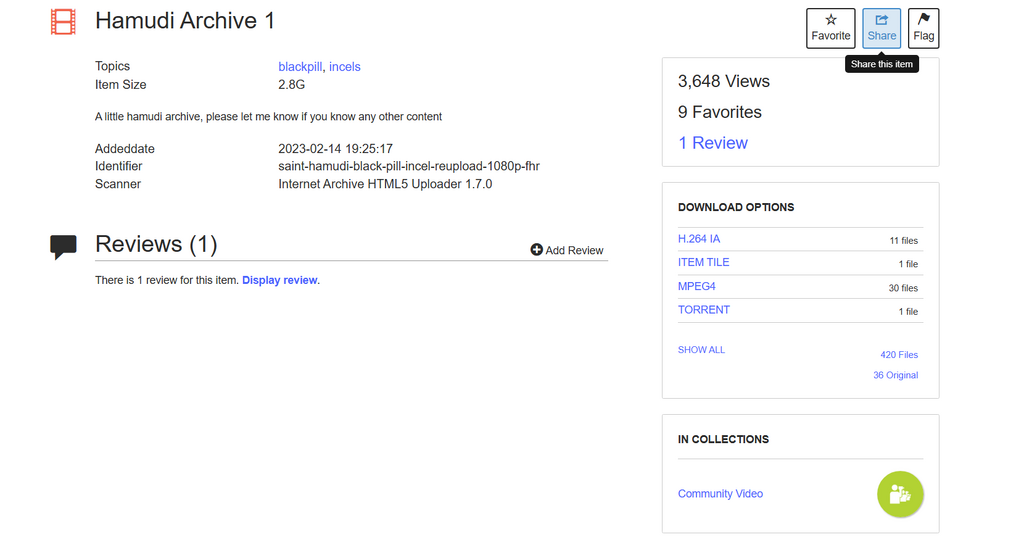Click the DOWNLOAD OPTIONS heading
Screen dimensions: 1024x545
click(736, 208)
